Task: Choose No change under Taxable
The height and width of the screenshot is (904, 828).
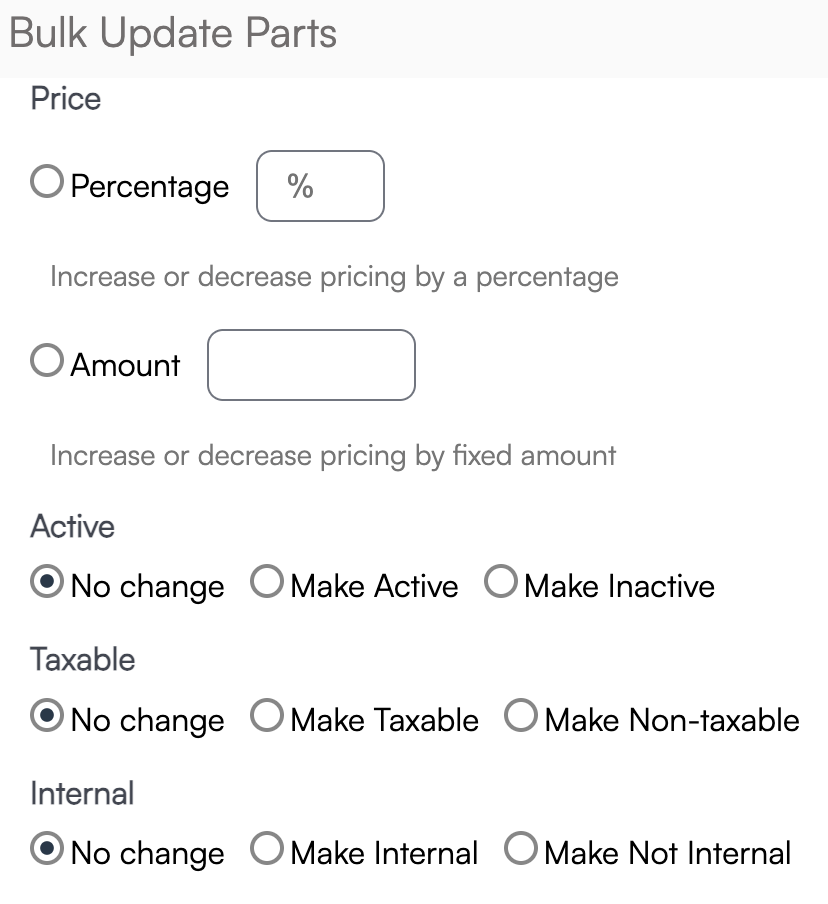Action: coord(47,716)
